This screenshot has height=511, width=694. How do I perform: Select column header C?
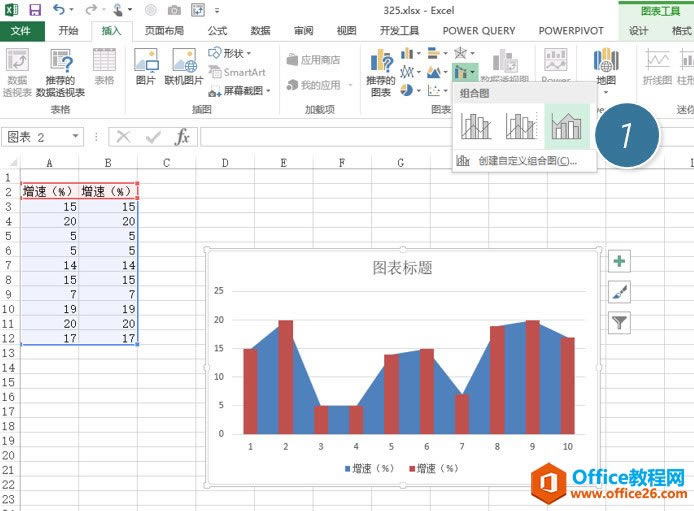(166, 163)
